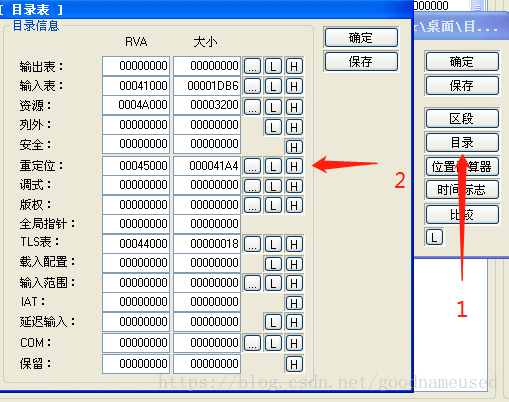The image size is (509, 402).
Task: Click the small L button below 比较
Action: click(x=434, y=237)
